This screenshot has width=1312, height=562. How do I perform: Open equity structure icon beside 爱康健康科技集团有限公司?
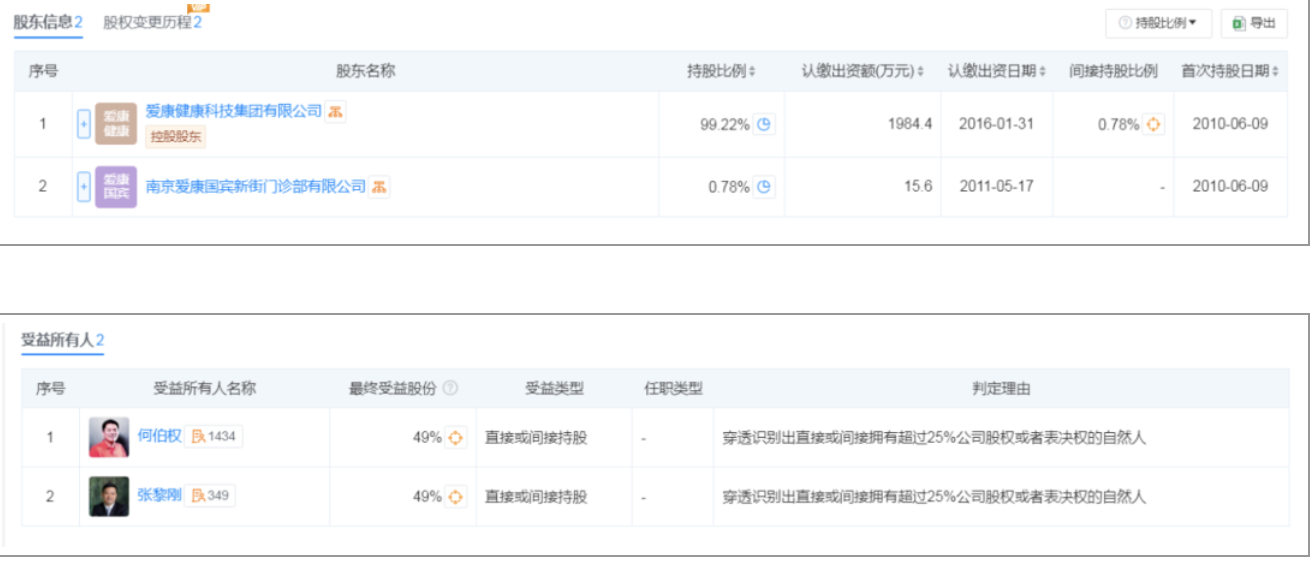(x=336, y=112)
